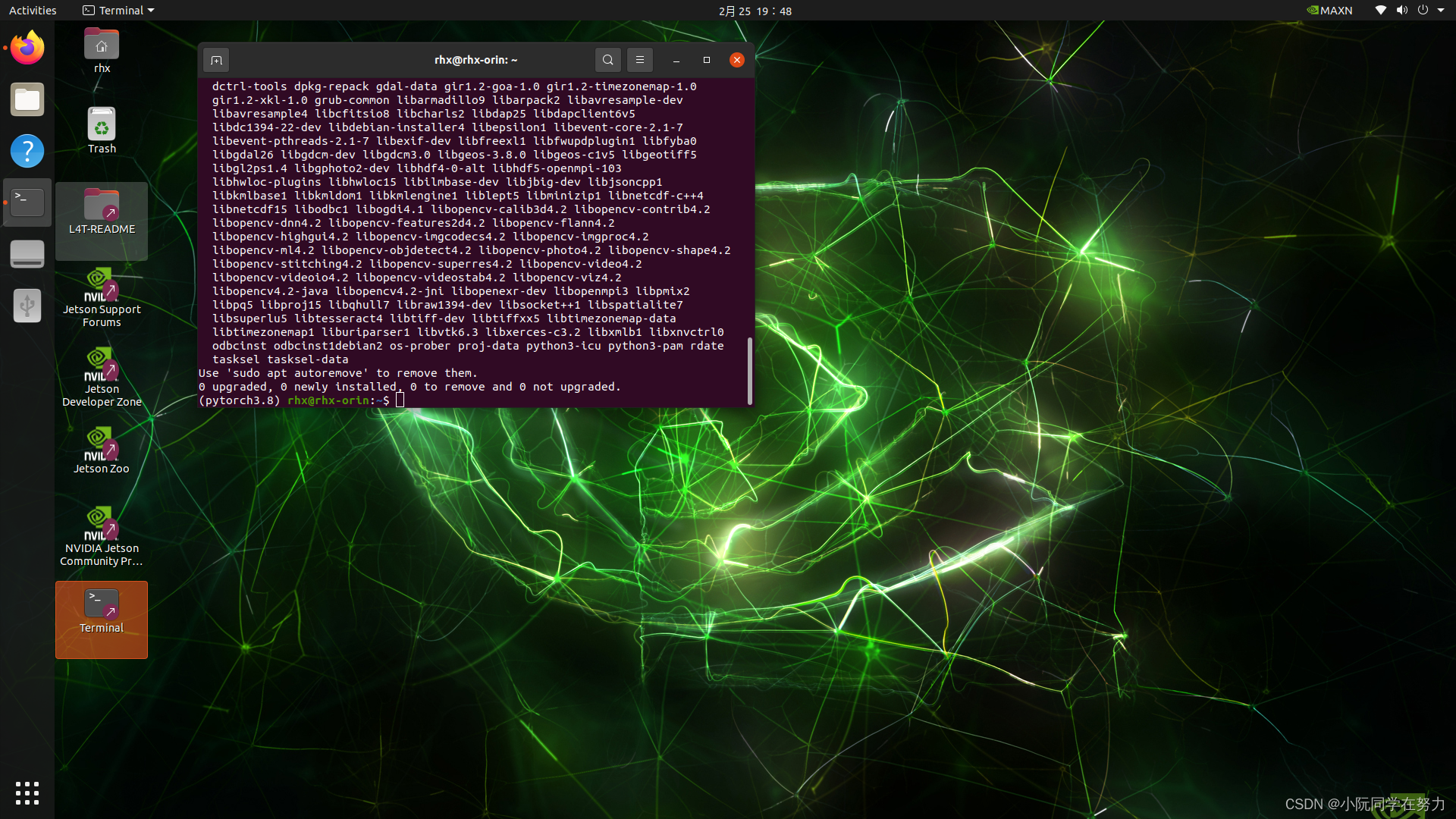Click the 'libopencv4.2-java' text
Image resolution: width=1456 pixels, height=819 pixels.
coord(271,291)
